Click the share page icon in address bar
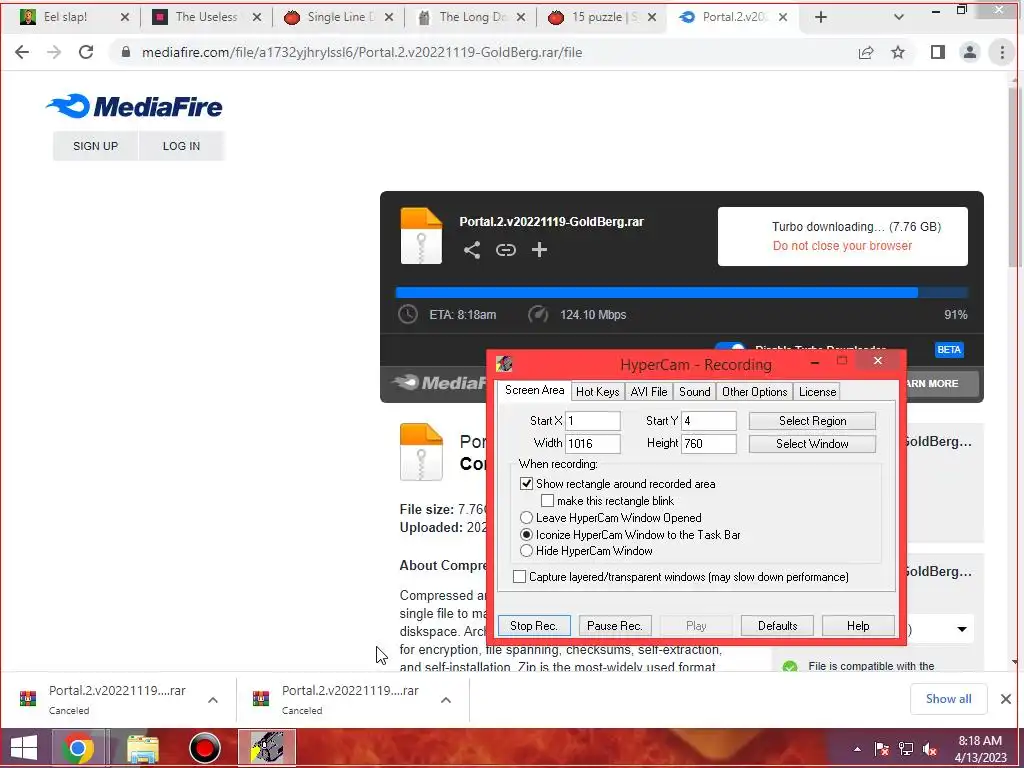Viewport: 1024px width, 768px height. (x=866, y=52)
